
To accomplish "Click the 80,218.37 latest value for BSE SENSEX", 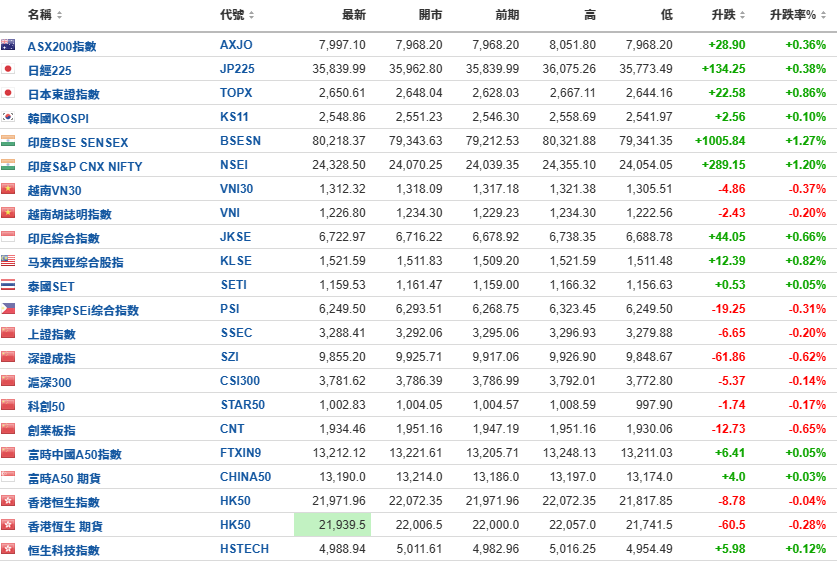I will 339,141.
